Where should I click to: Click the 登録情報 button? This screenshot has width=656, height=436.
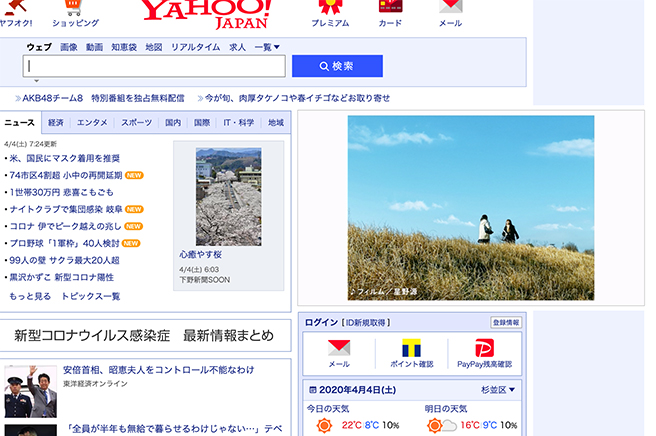pos(506,322)
